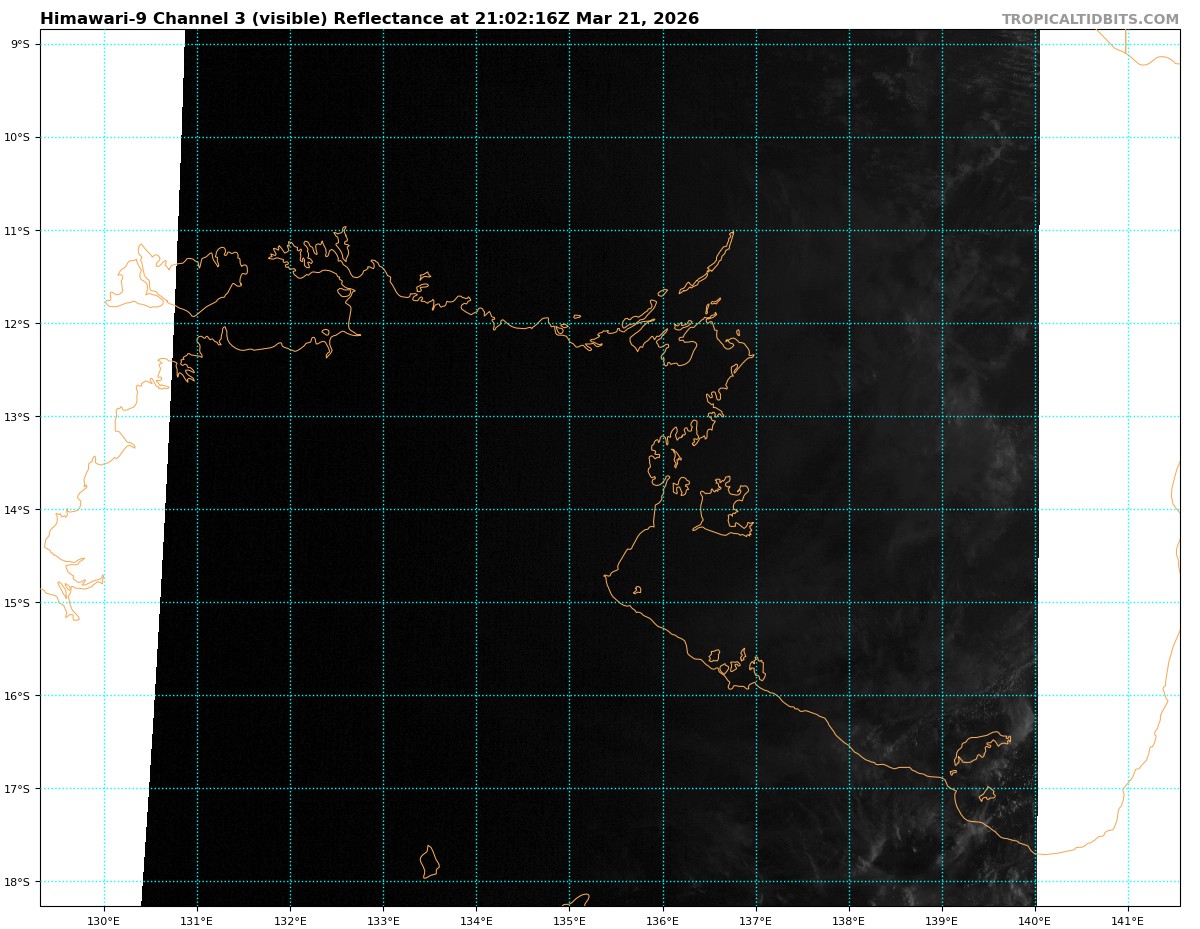Click the 15°S latitude tick label

(20, 603)
